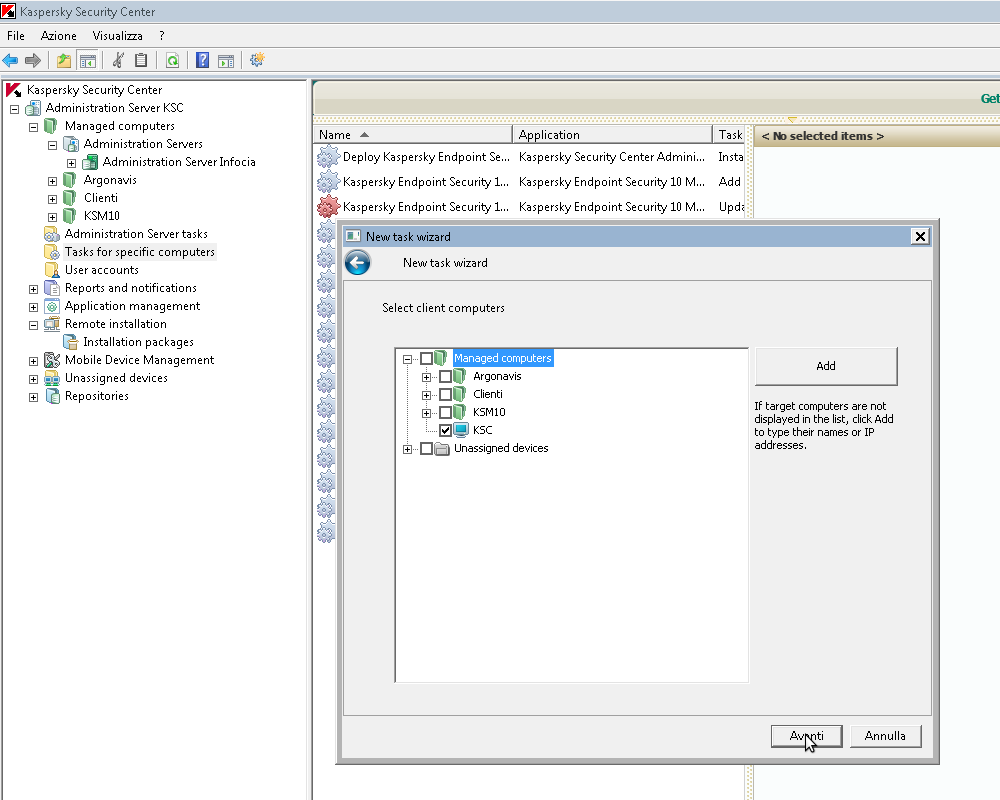The height and width of the screenshot is (800, 1000).
Task: Expand Argonavis node in left tree
Action: pos(52,181)
